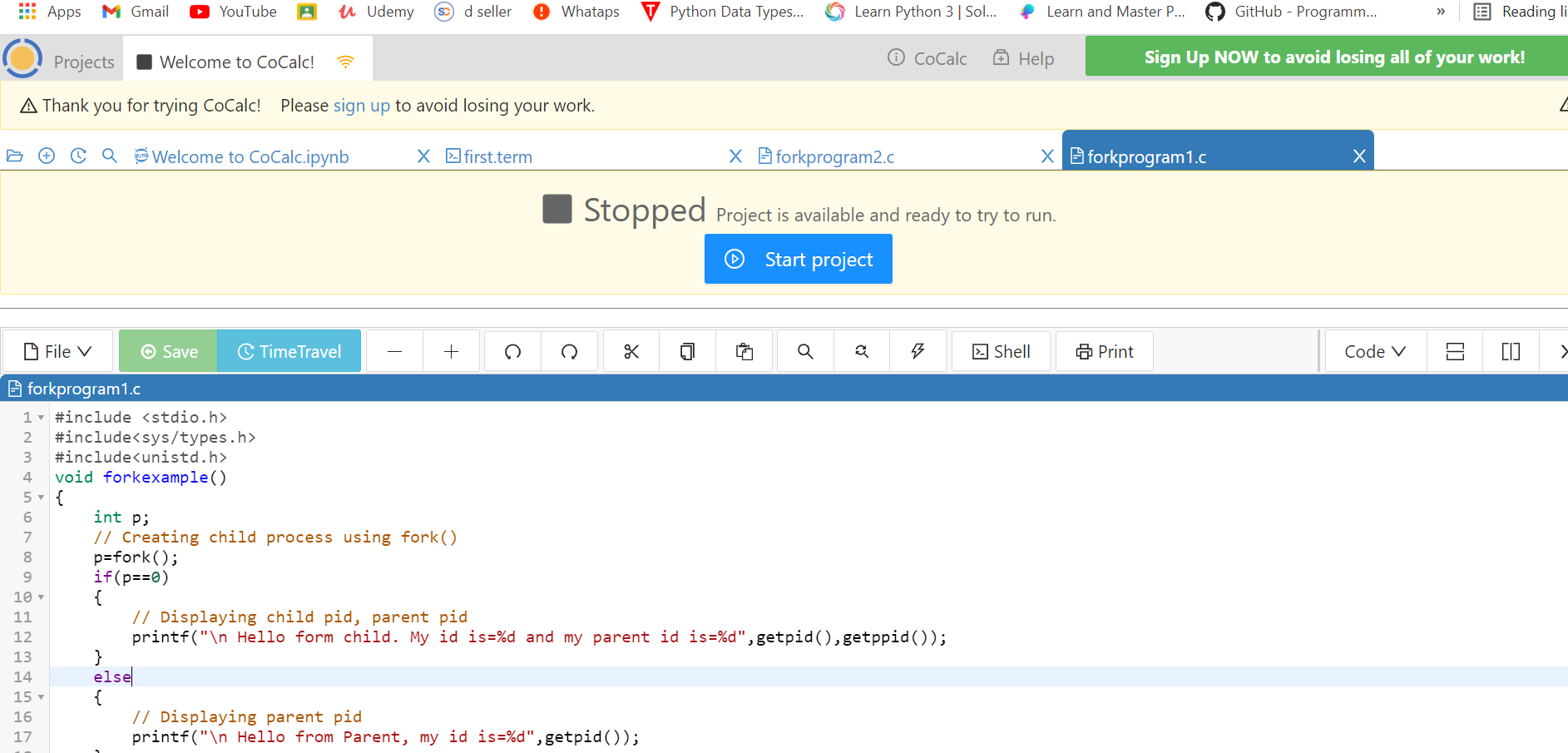Screen dimensions: 1568x753
Task: Open a Shell with the Shell toolbar button
Action: (1000, 351)
